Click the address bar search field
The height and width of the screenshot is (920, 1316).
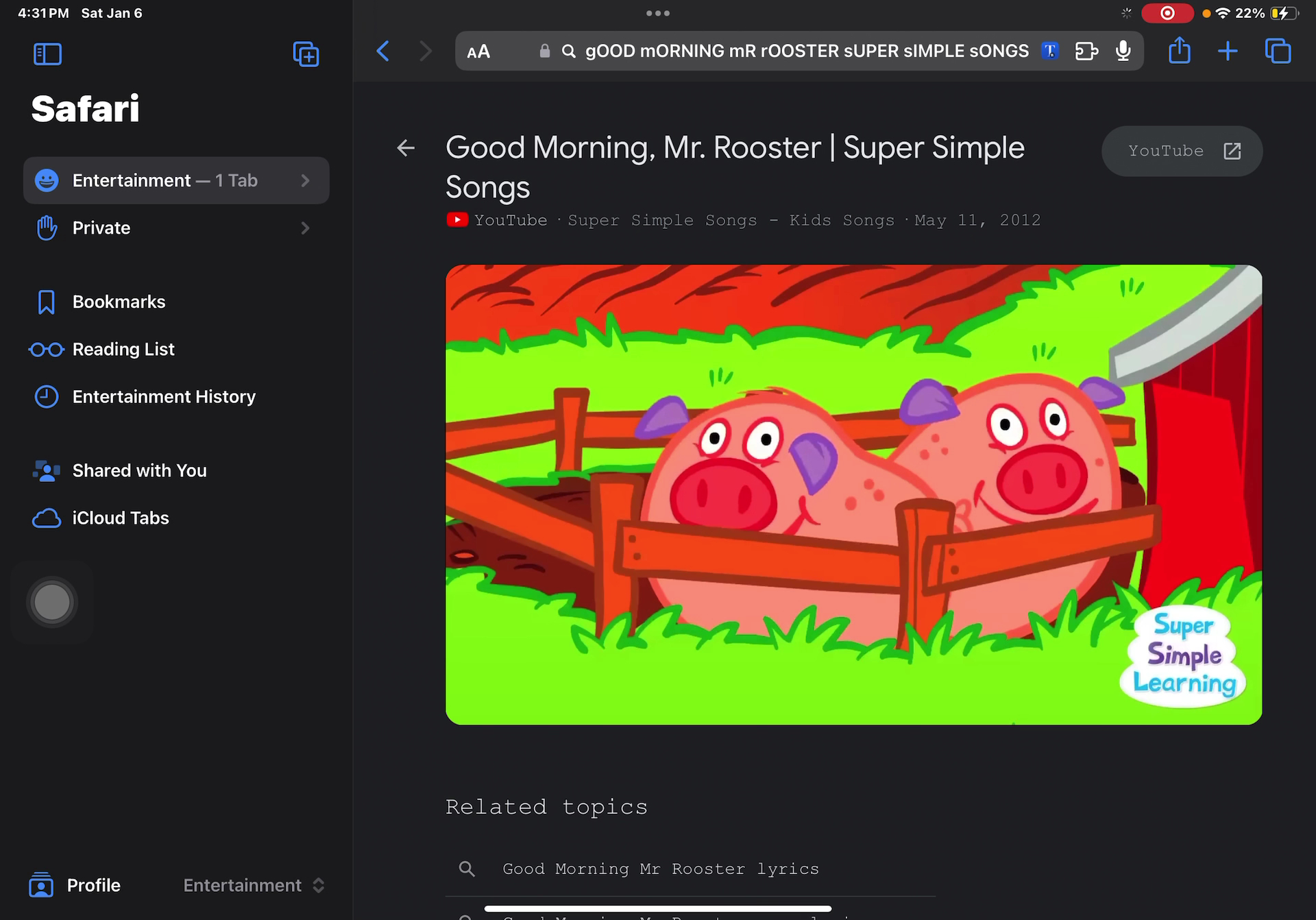pyautogui.click(x=806, y=51)
